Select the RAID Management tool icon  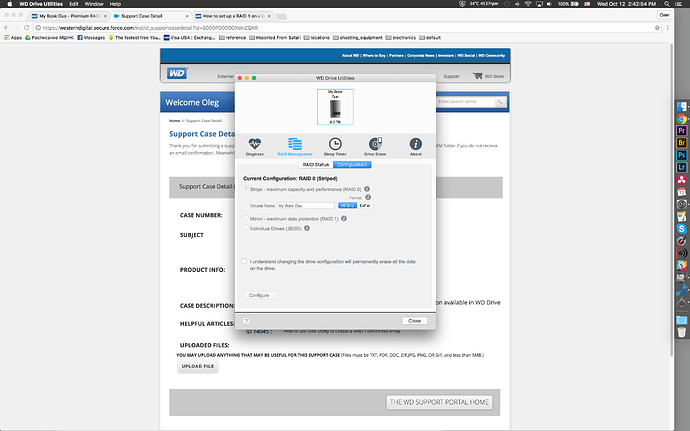tap(295, 147)
